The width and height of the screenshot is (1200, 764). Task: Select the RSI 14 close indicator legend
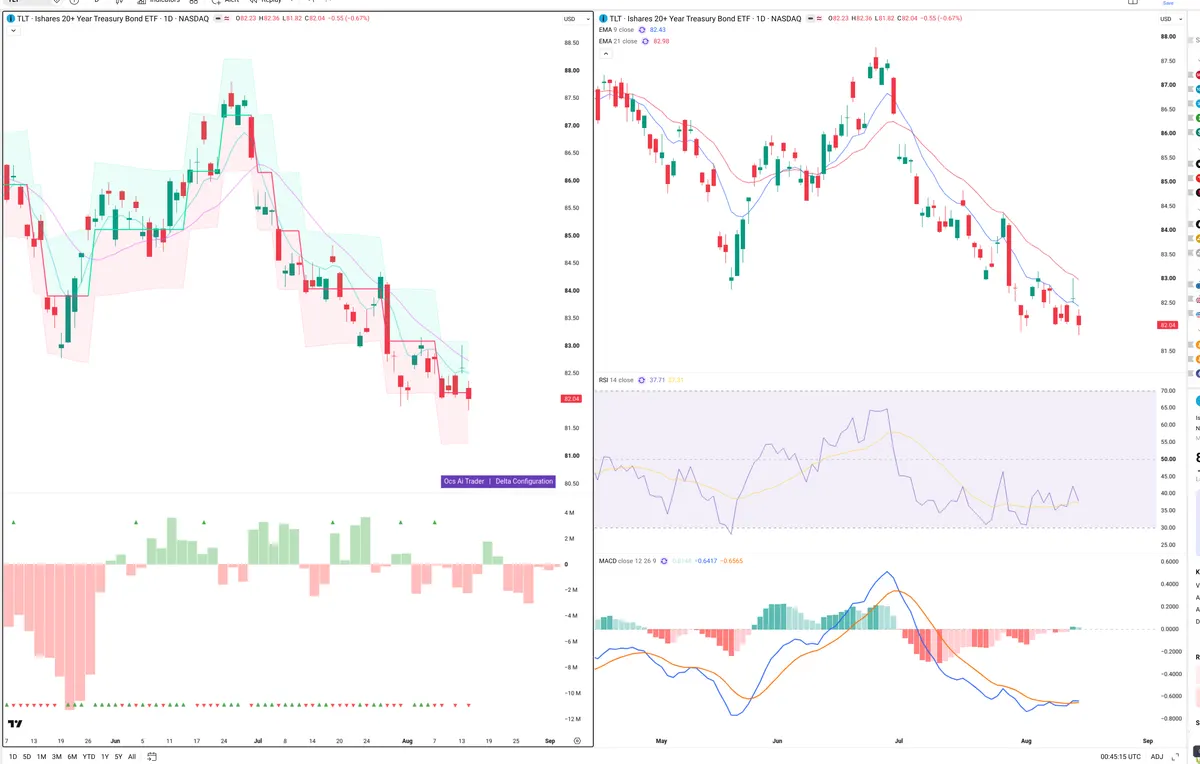[x=616, y=380]
